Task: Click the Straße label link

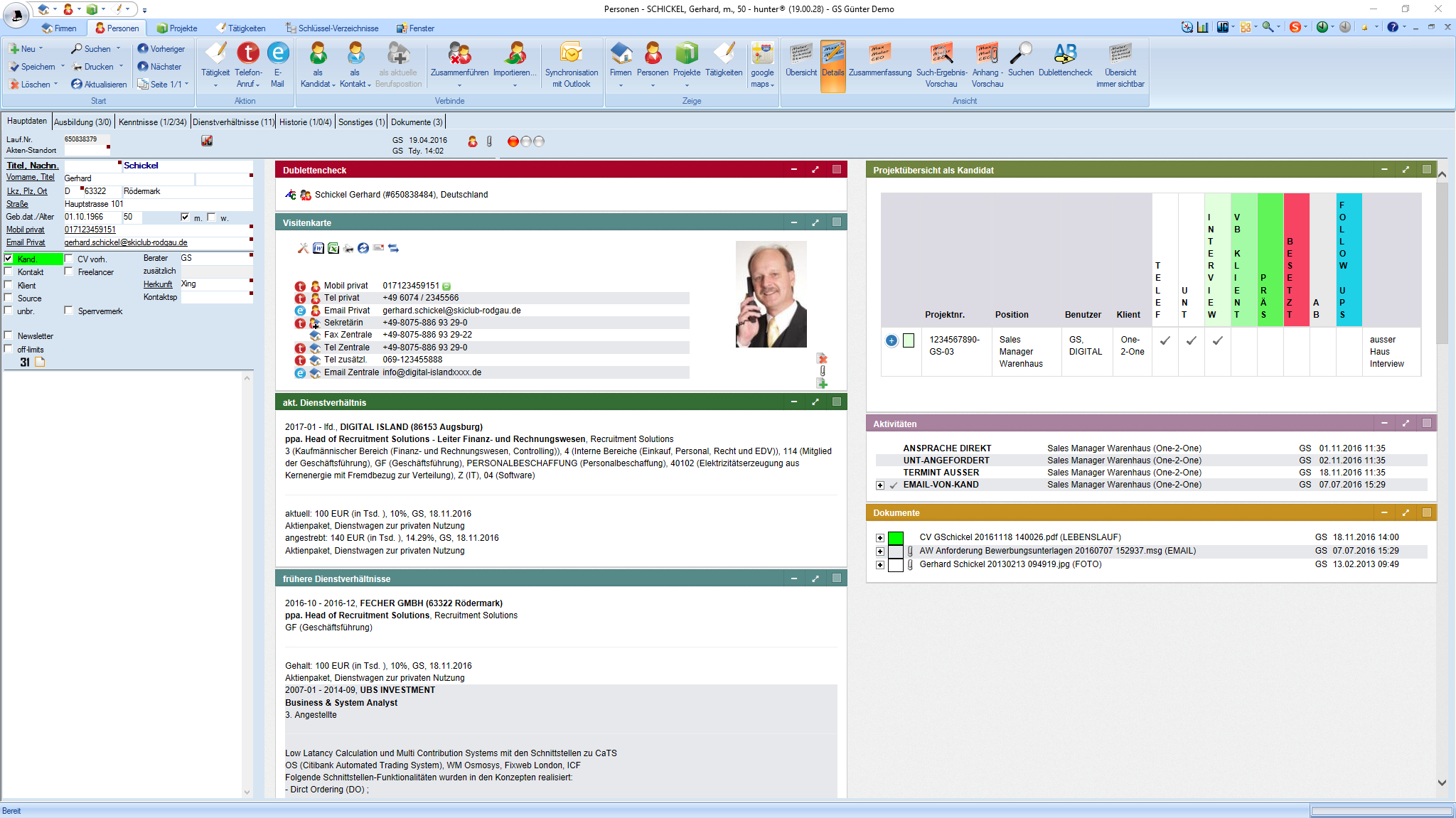Action: pyautogui.click(x=17, y=204)
